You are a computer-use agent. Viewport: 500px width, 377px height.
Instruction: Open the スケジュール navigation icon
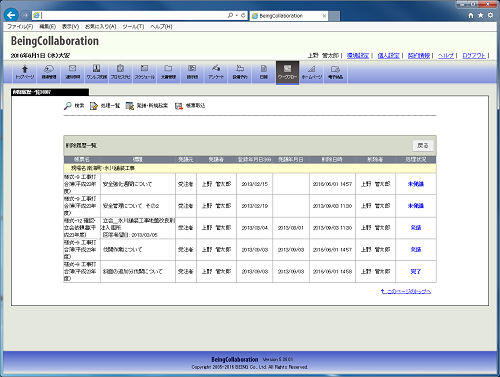coord(144,68)
